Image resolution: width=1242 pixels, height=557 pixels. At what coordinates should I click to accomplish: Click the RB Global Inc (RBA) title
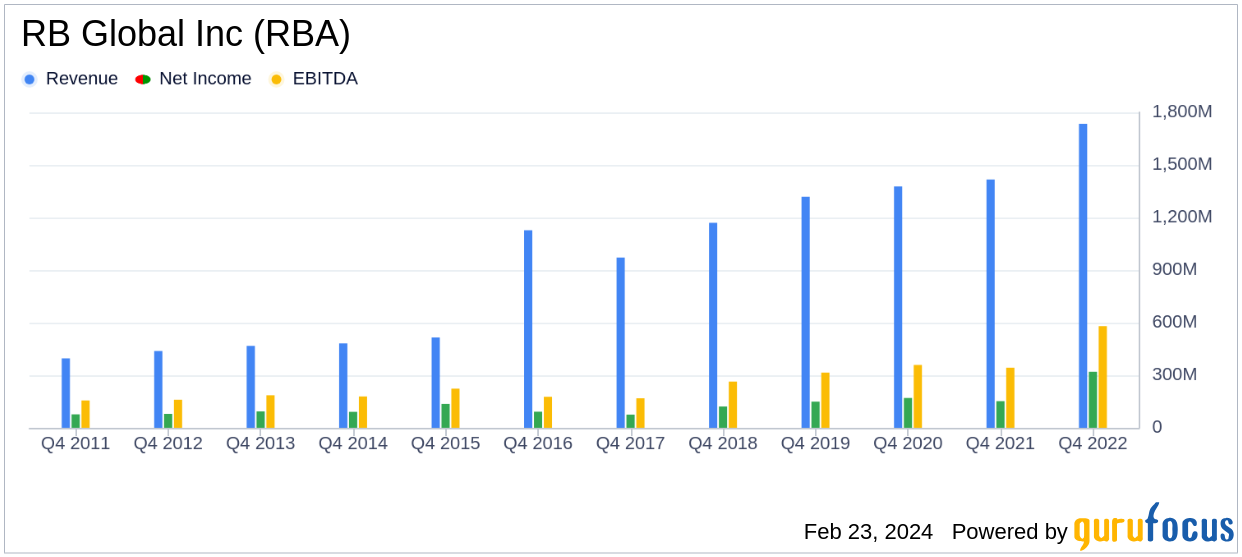point(186,35)
